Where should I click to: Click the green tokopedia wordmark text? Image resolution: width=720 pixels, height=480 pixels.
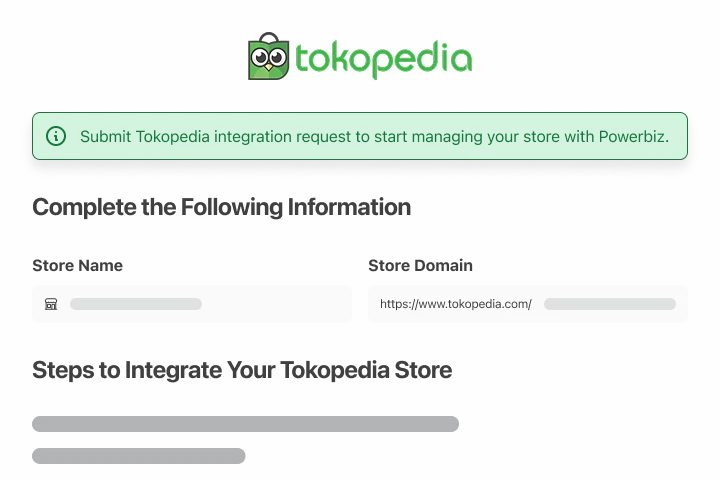tap(382, 58)
